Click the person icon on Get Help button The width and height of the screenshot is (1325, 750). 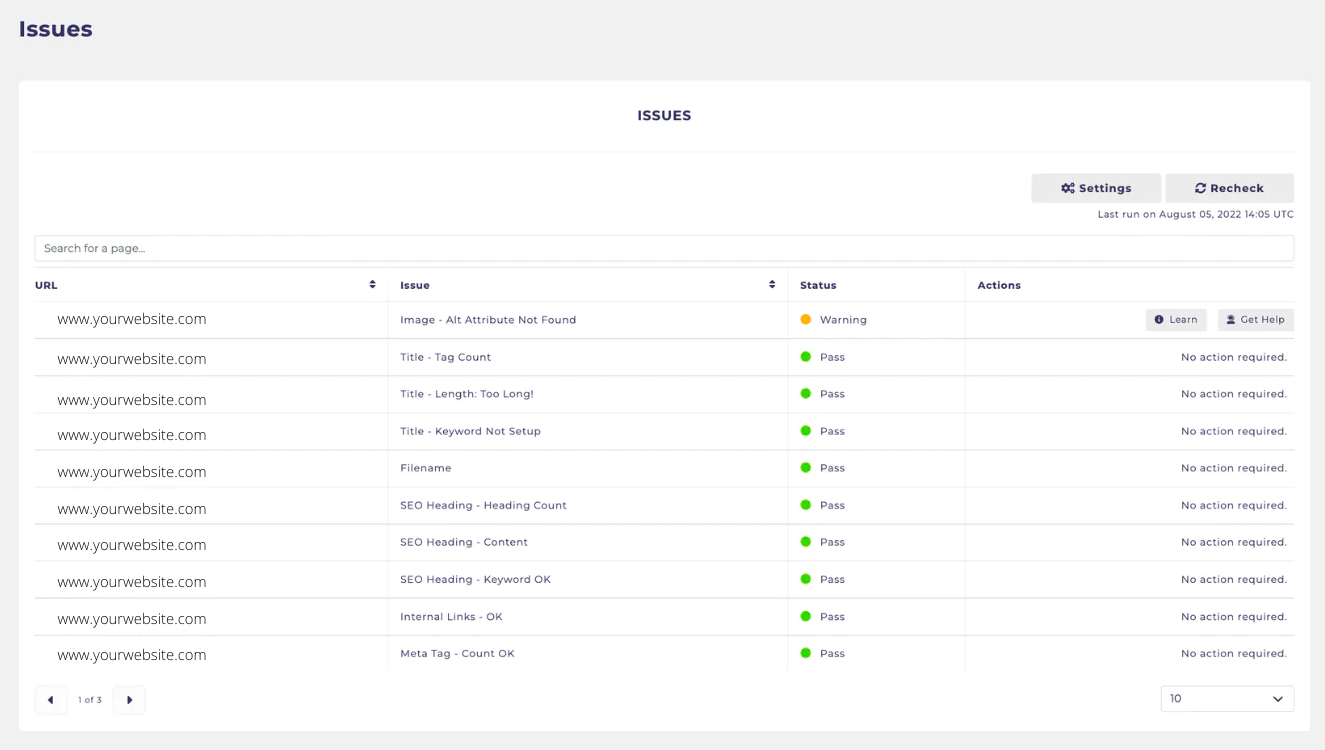click(1231, 319)
